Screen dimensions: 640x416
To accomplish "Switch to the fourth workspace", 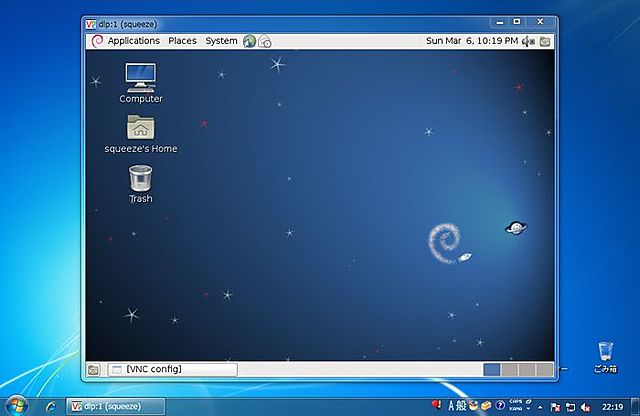I will click(x=544, y=369).
